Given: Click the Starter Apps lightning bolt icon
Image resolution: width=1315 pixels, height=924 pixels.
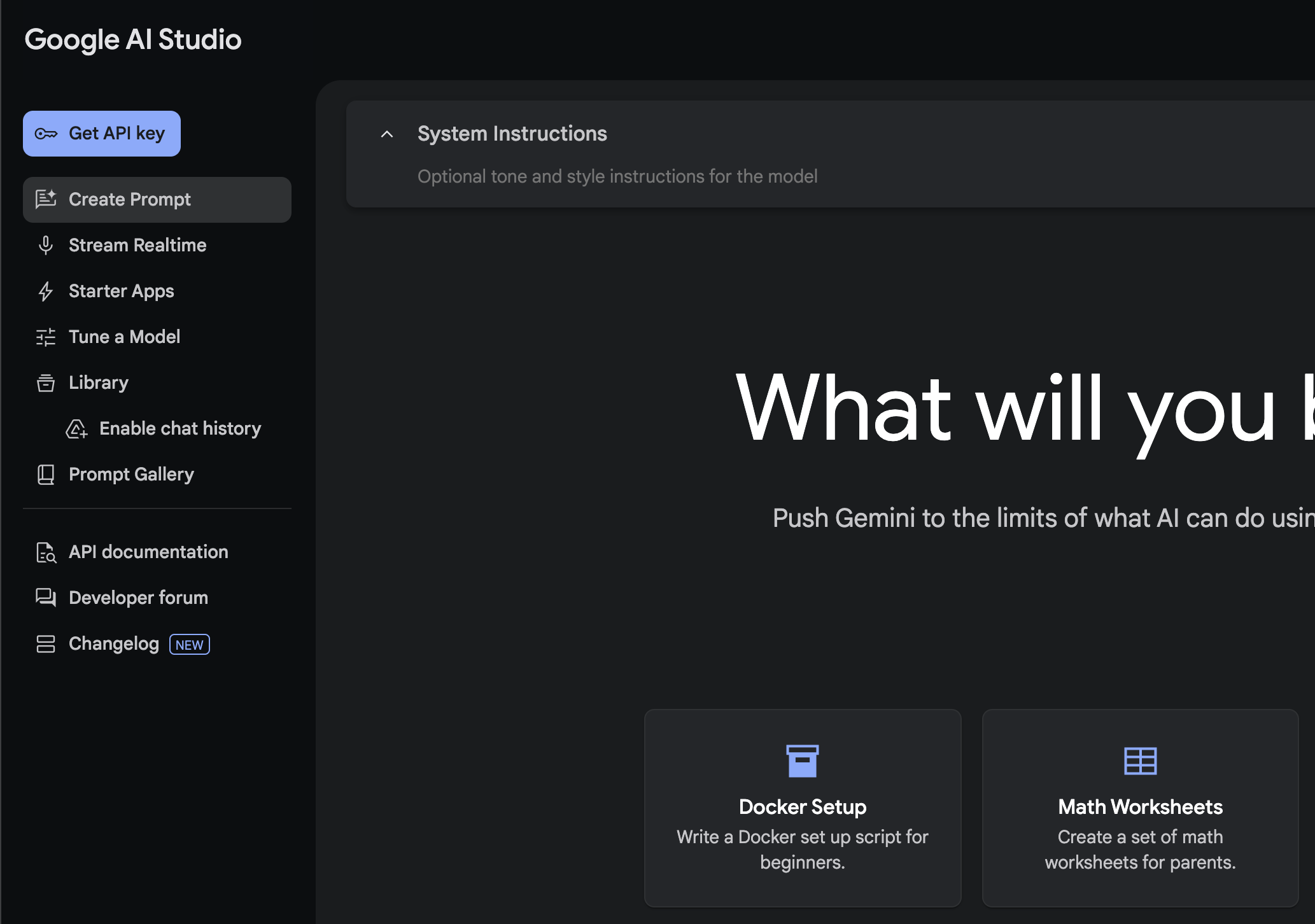Looking at the screenshot, I should coord(46,291).
